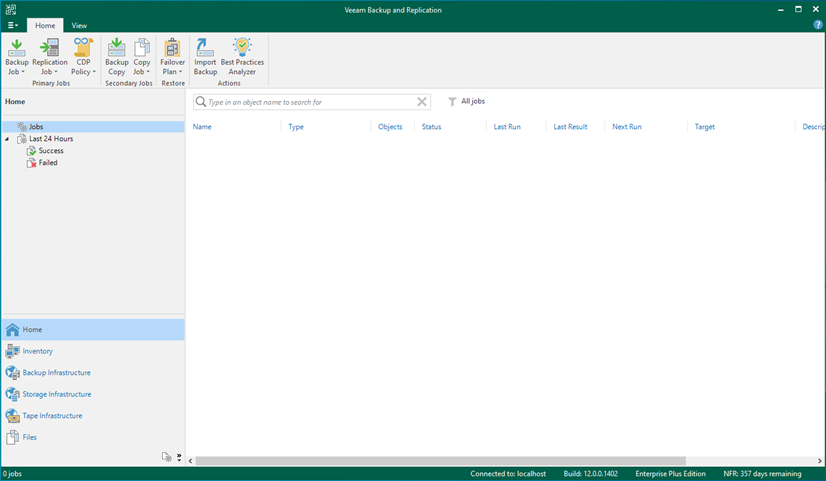Open the Replication Job ribbon button
This screenshot has width=826, height=481.
pos(50,56)
